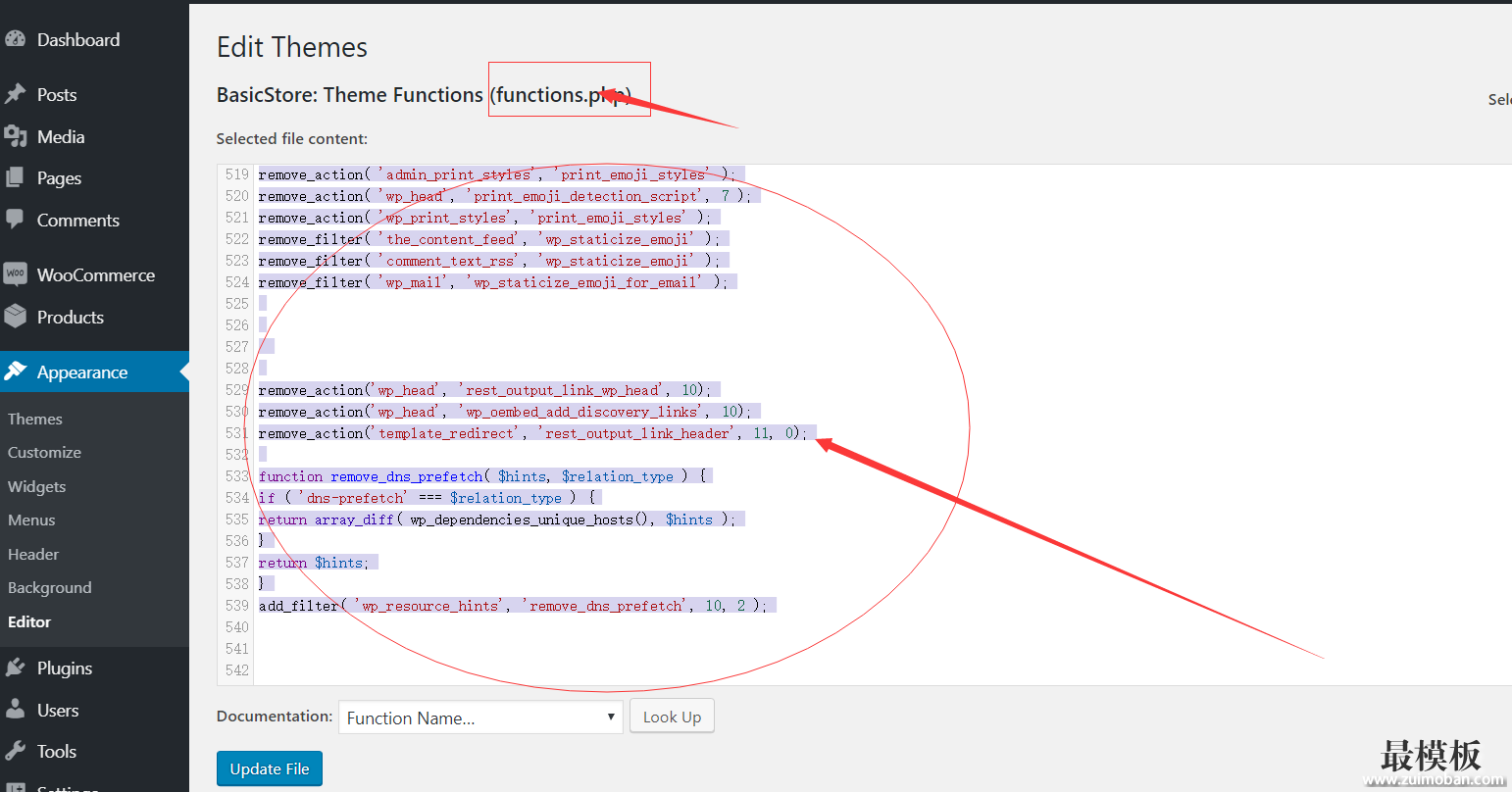Click the Look Up button
The height and width of the screenshot is (792, 1512).
[672, 717]
